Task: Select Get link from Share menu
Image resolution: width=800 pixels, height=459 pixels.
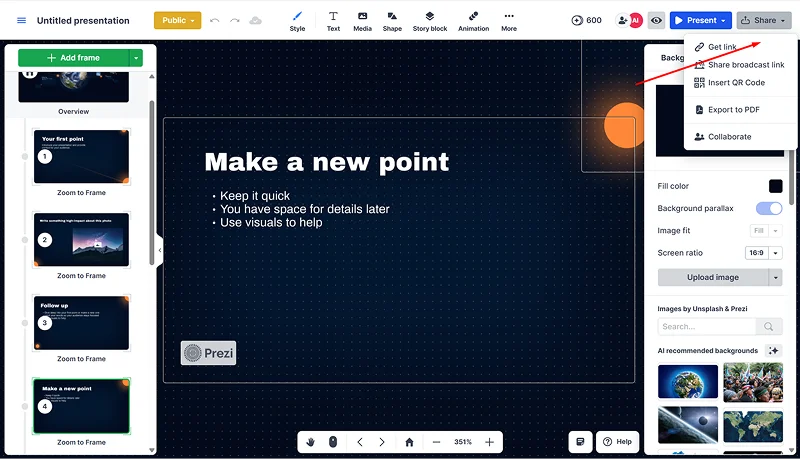Action: pos(722,48)
